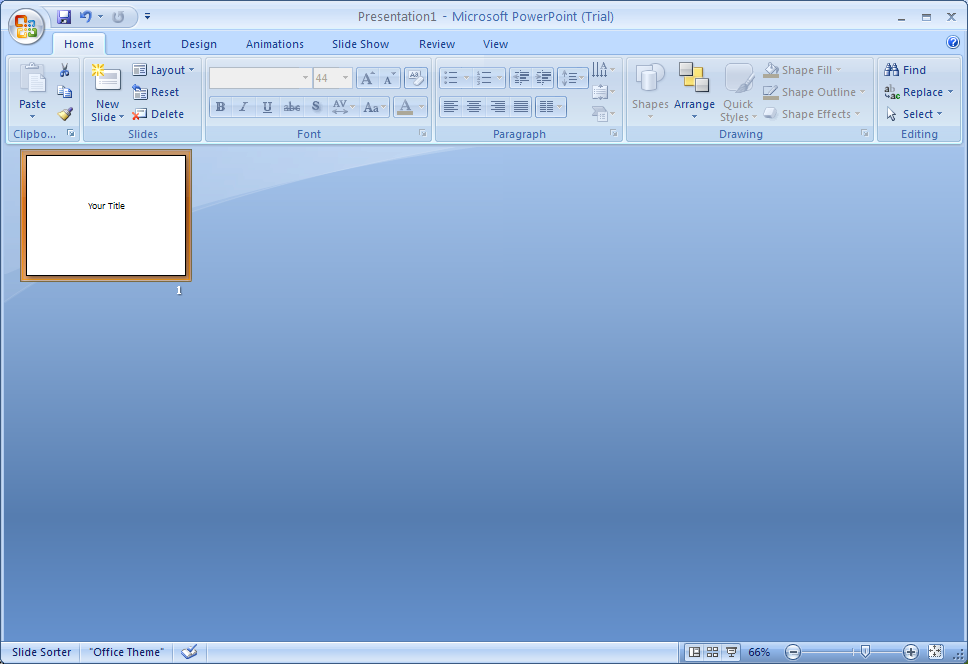This screenshot has width=968, height=664.
Task: Clear all formatting
Action: click(415, 78)
